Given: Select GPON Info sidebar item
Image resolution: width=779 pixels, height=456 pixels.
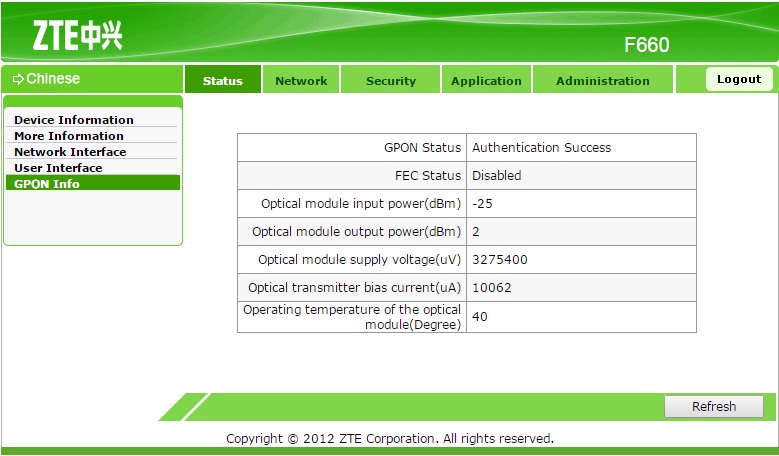Looking at the screenshot, I should click(x=93, y=183).
